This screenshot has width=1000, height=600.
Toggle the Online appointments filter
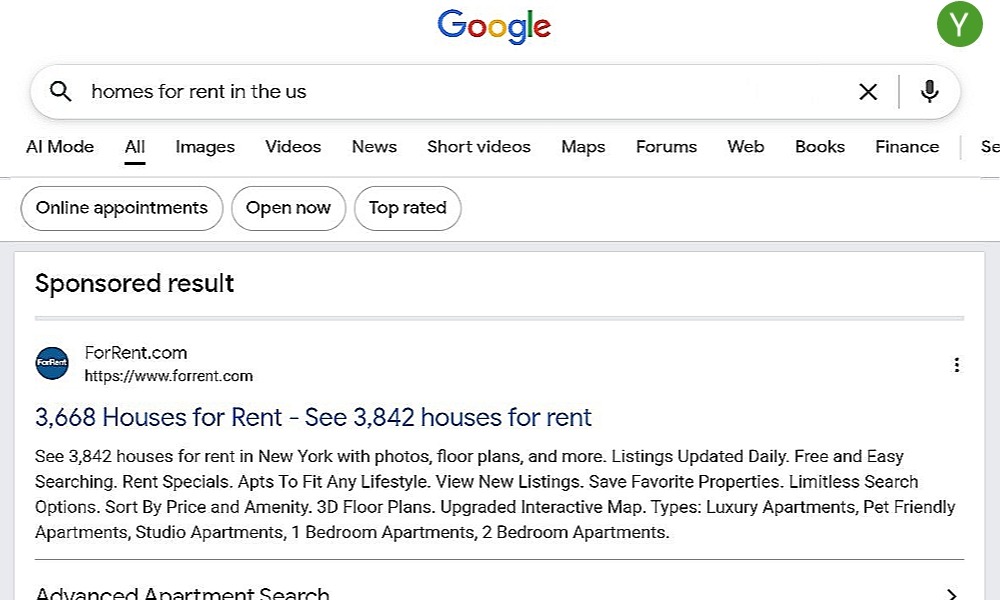tap(122, 208)
